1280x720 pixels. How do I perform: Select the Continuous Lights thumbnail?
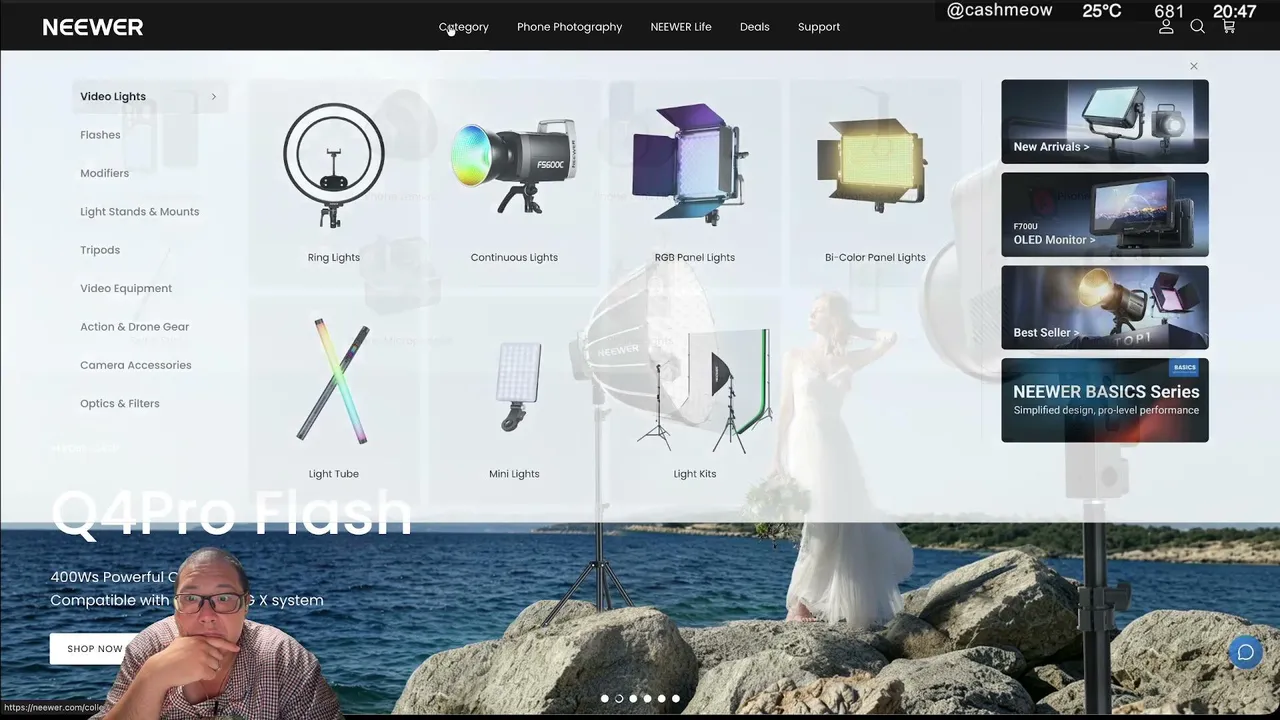click(514, 165)
